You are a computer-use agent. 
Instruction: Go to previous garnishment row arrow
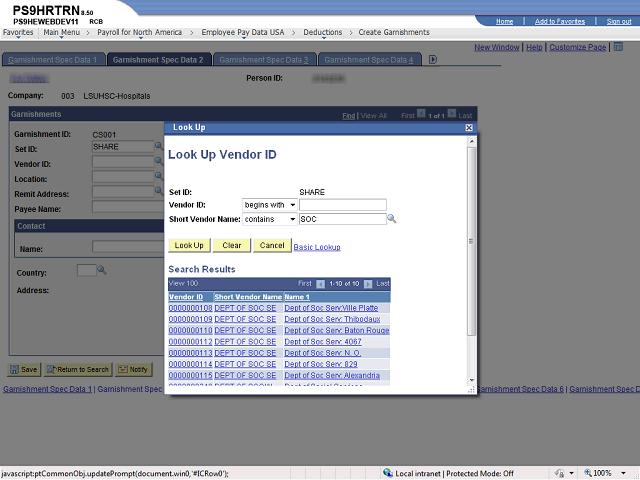coord(421,113)
